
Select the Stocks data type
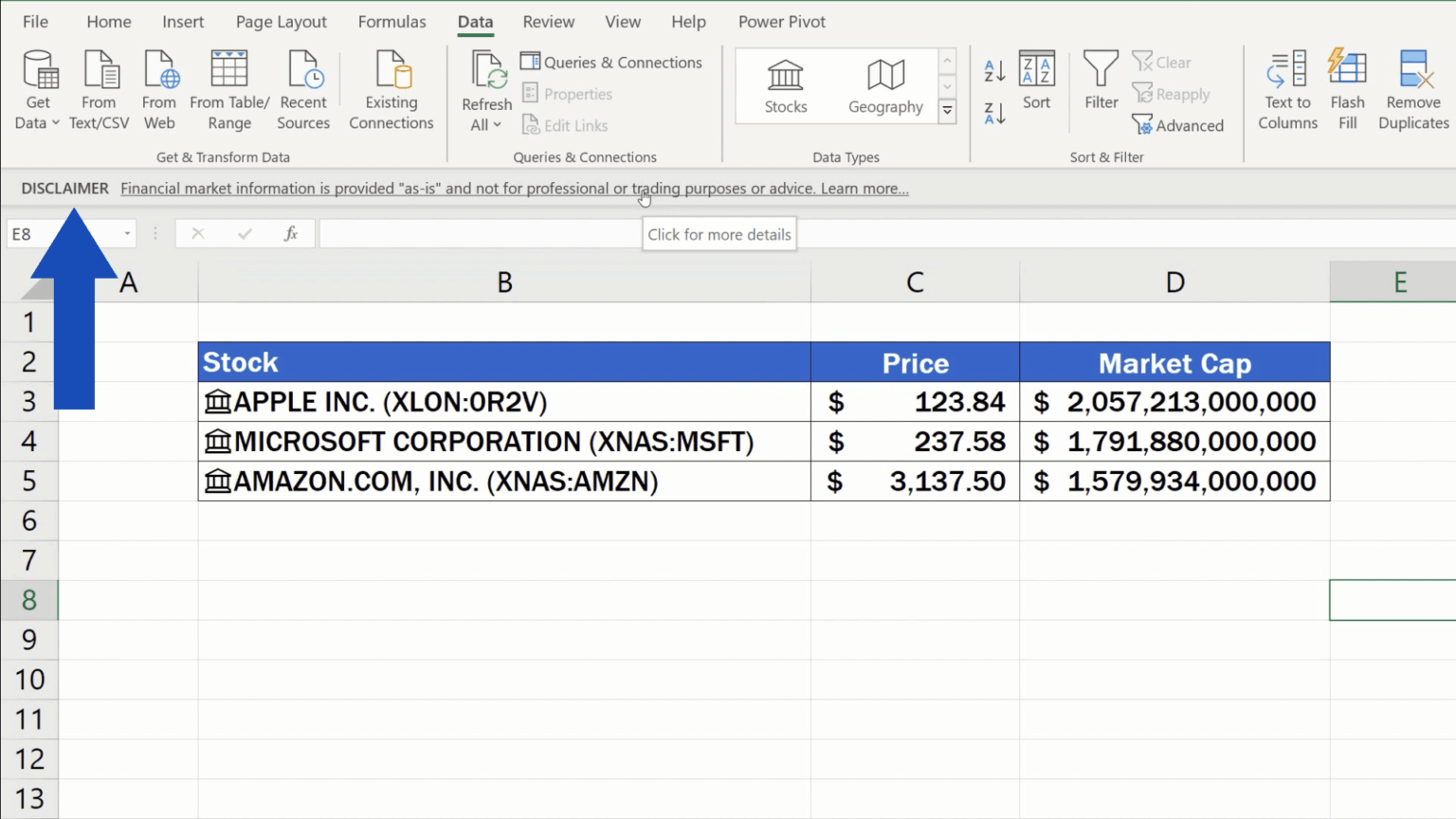tap(785, 85)
